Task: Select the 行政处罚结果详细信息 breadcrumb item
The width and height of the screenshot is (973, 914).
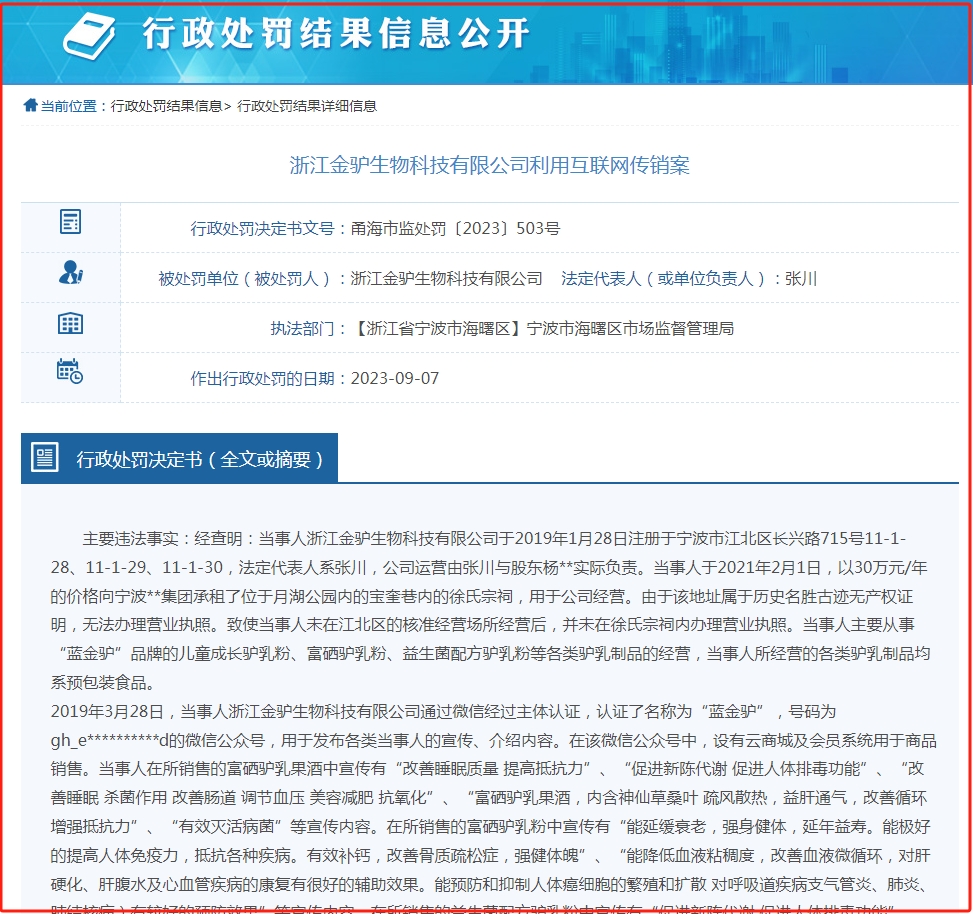Action: pyautogui.click(x=307, y=106)
